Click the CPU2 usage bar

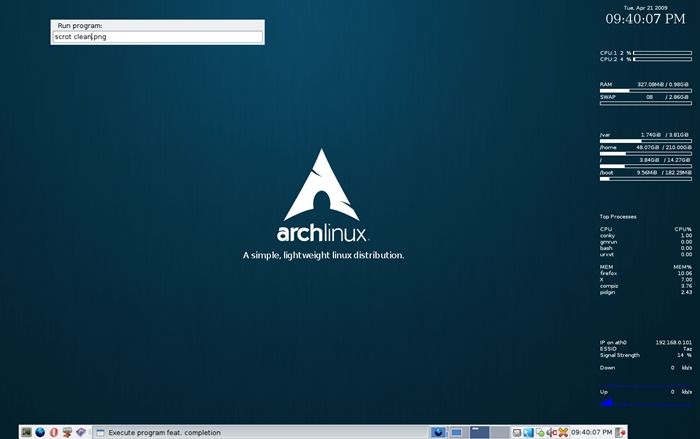tap(662, 59)
